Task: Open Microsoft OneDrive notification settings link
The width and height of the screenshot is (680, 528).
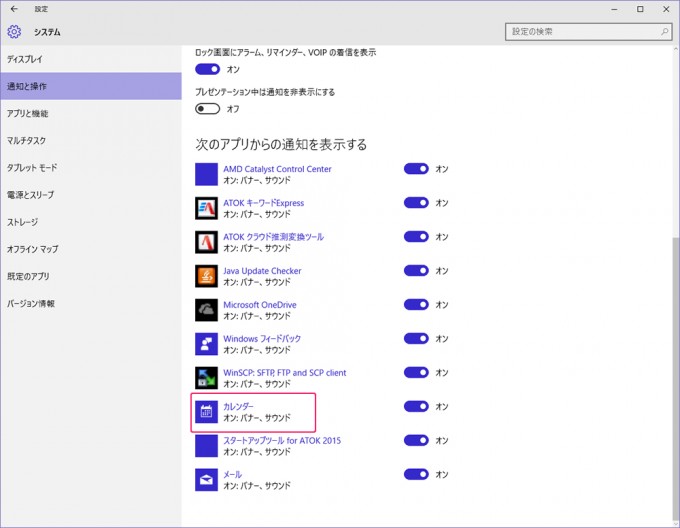Action: [260, 304]
